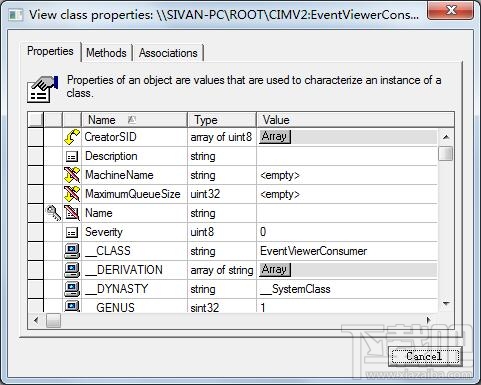
Task: Click the 'array of string' type cell
Action: coord(222,270)
